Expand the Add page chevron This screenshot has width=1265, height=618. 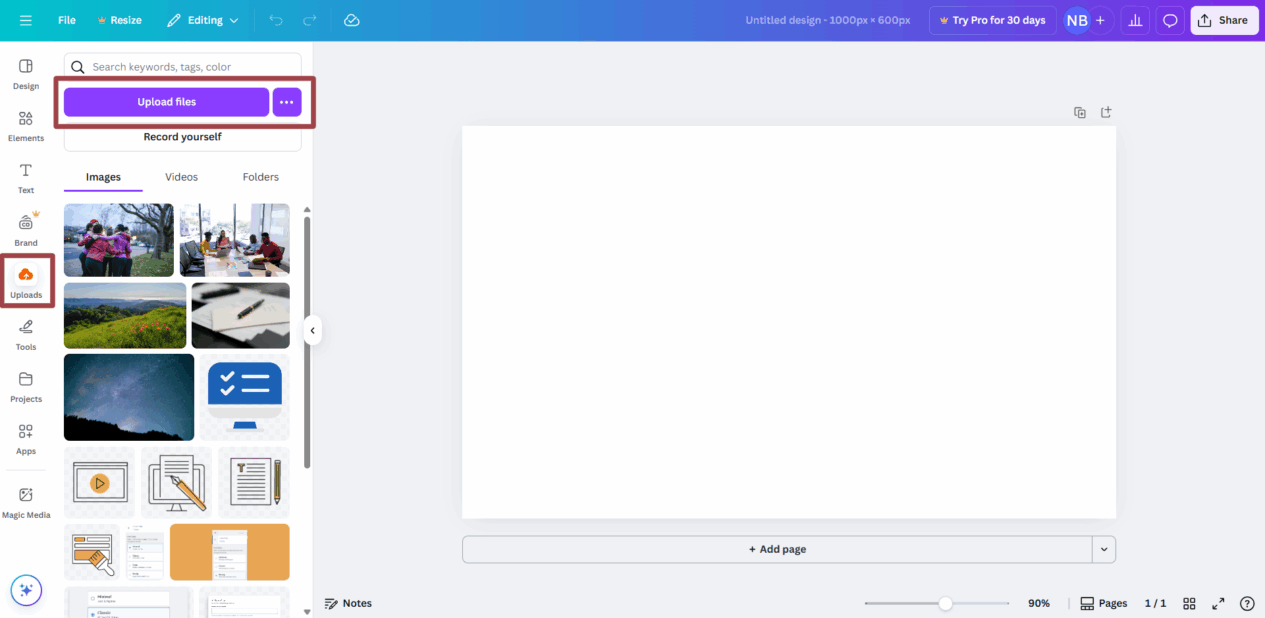pos(1103,549)
